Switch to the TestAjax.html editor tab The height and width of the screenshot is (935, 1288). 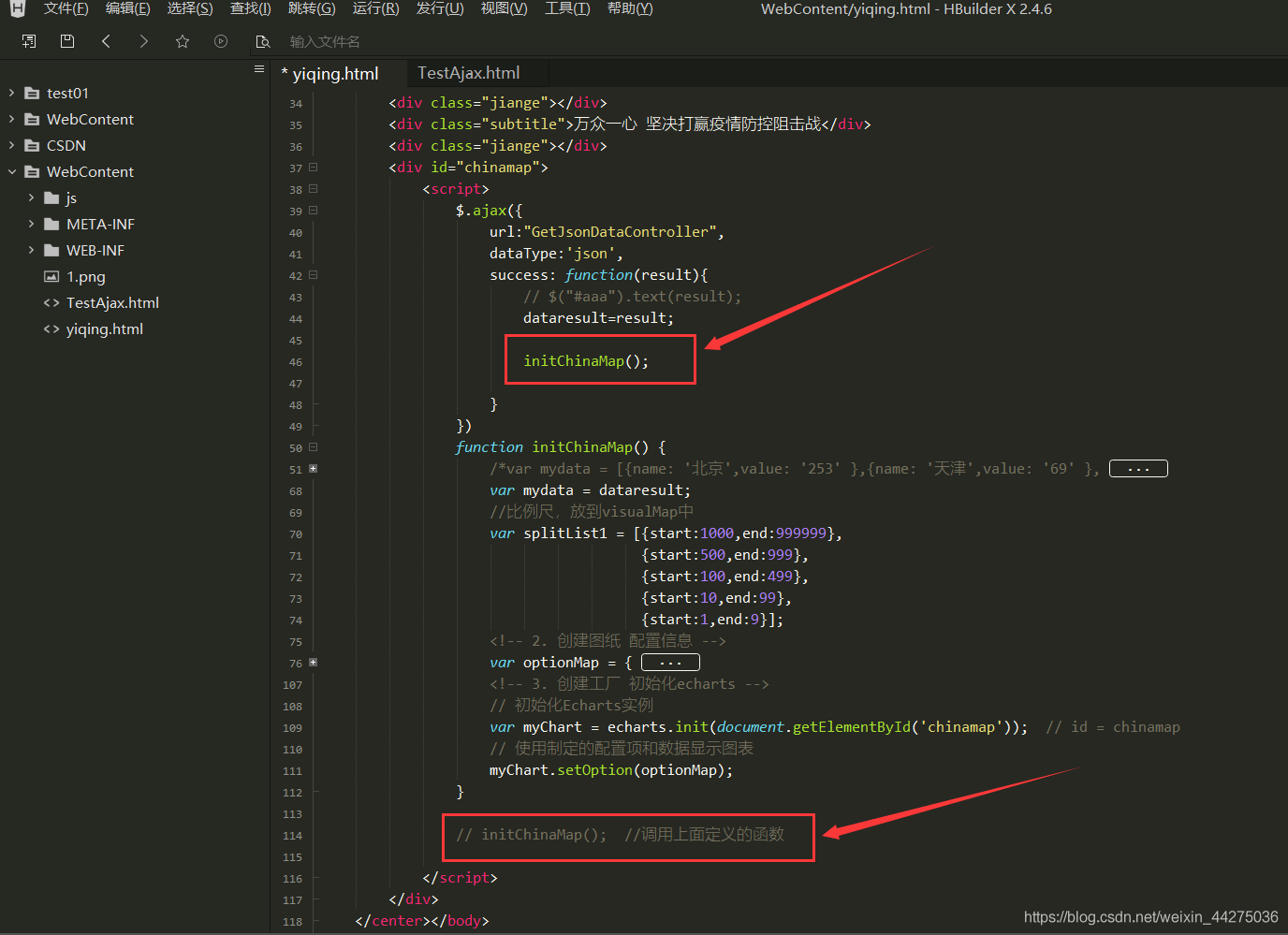(469, 73)
